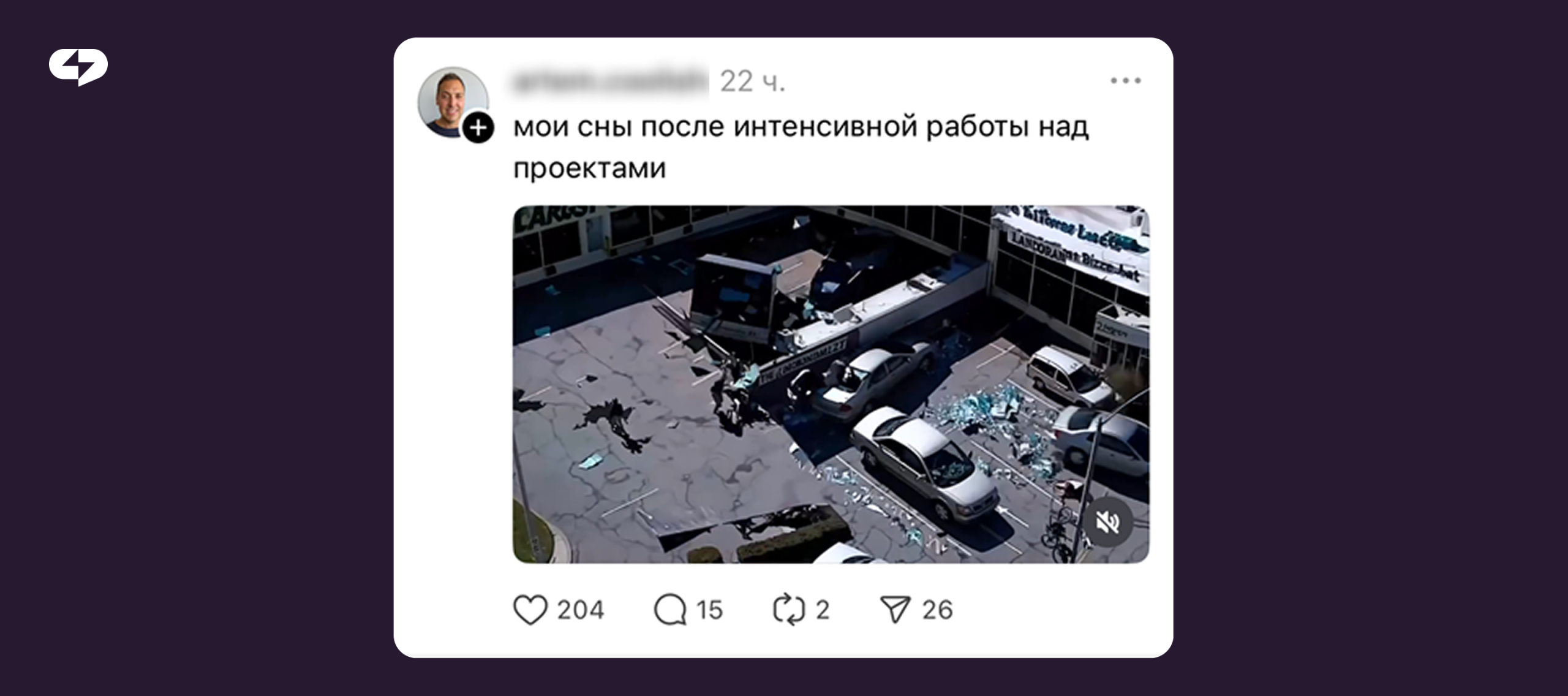Repost using the circular arrows icon
Screen dimensions: 1568x696
point(788,610)
